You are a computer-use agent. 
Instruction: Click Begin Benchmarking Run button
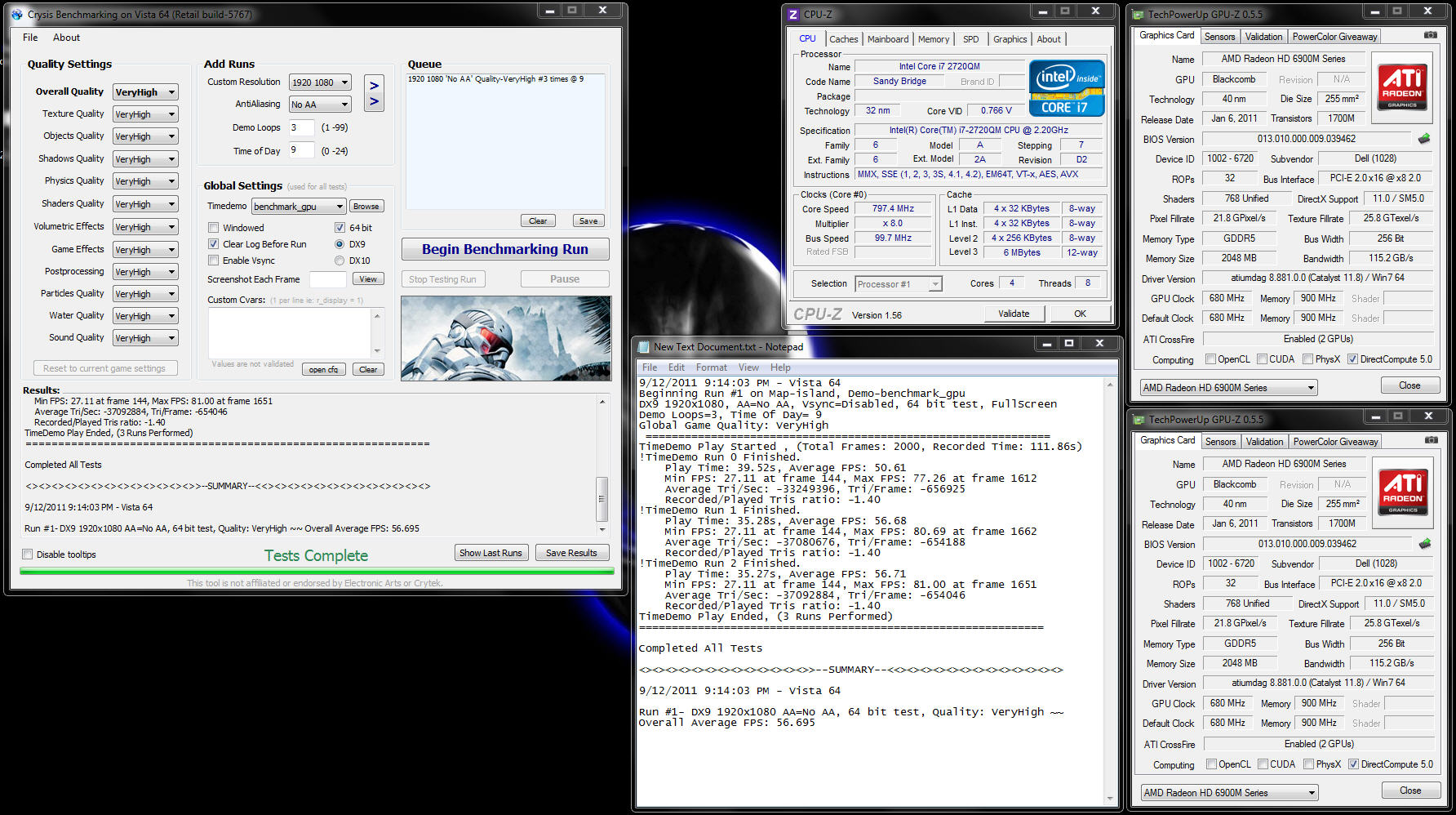click(505, 250)
